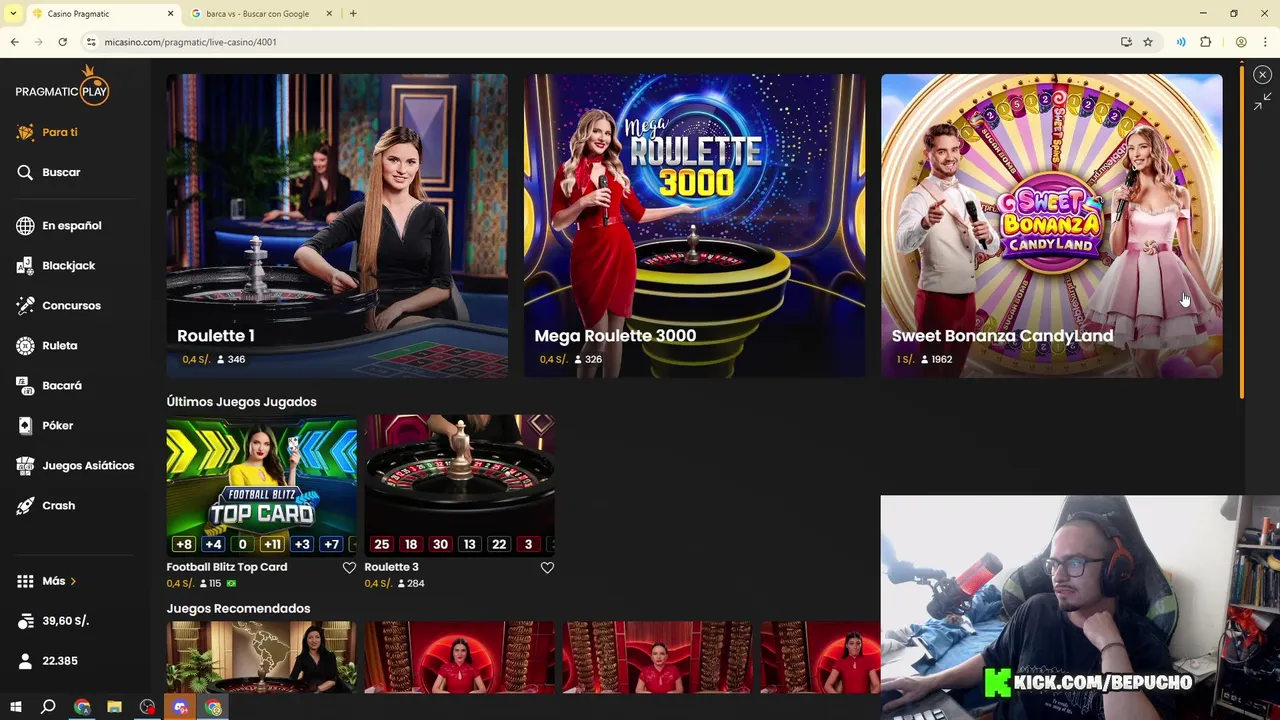Screen dimensions: 1280x720
Task: Click the Bacará sidebar icon
Action: click(x=25, y=385)
